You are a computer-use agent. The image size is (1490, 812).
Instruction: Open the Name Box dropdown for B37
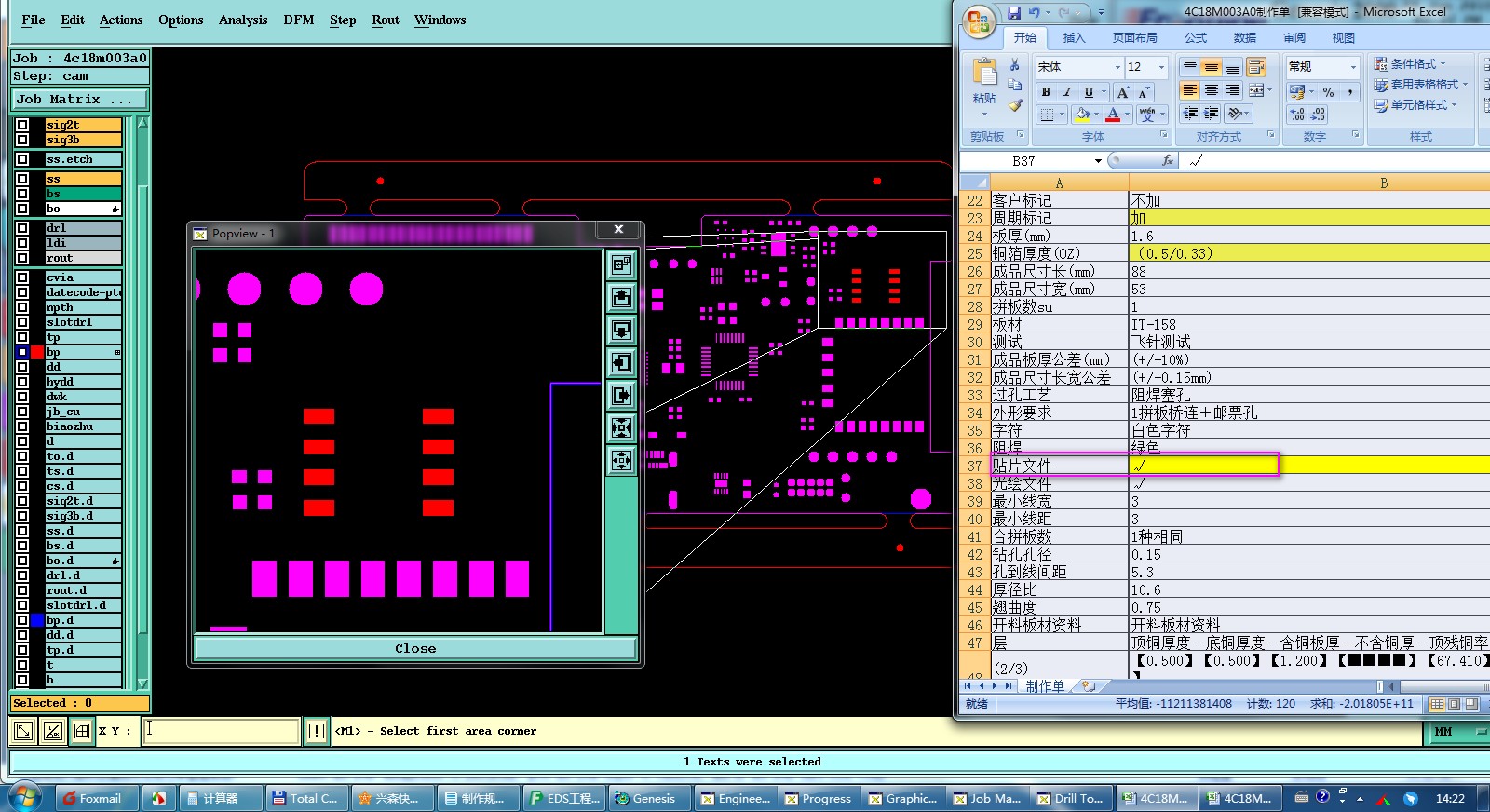tap(1098, 161)
